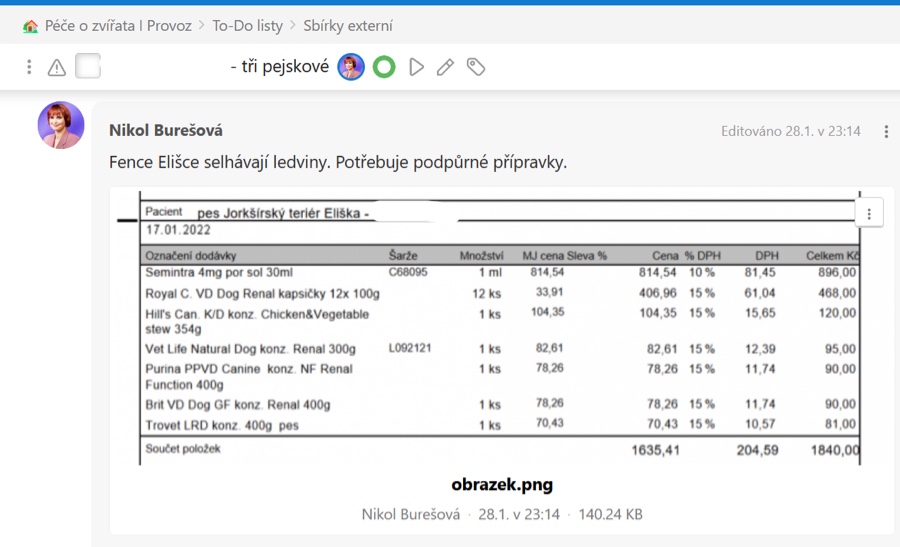Click the Editováno 28.1. v 23:14 timestamp
Screen dimensions: 900x547
(x=790, y=131)
